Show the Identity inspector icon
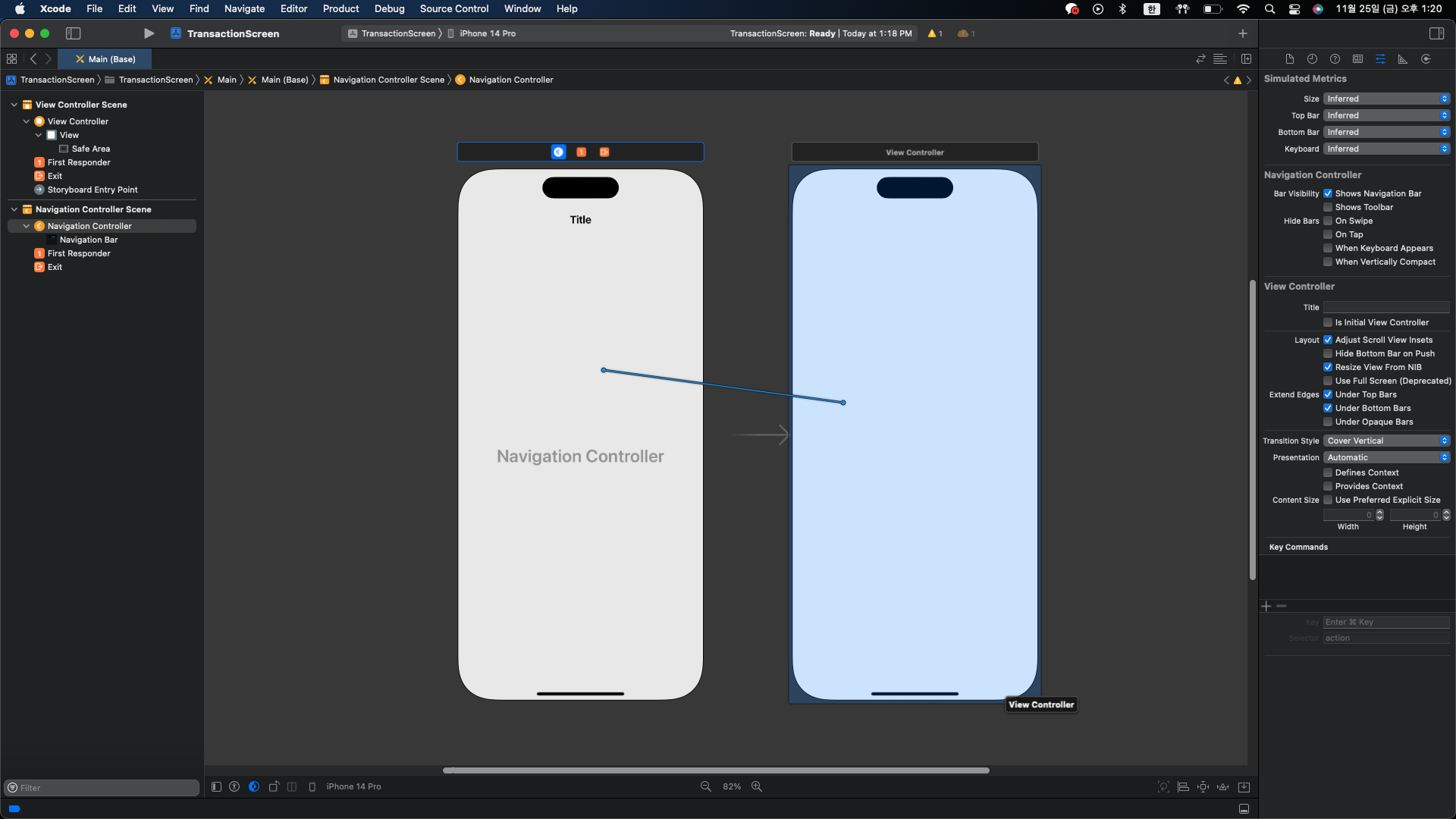 1357,59
